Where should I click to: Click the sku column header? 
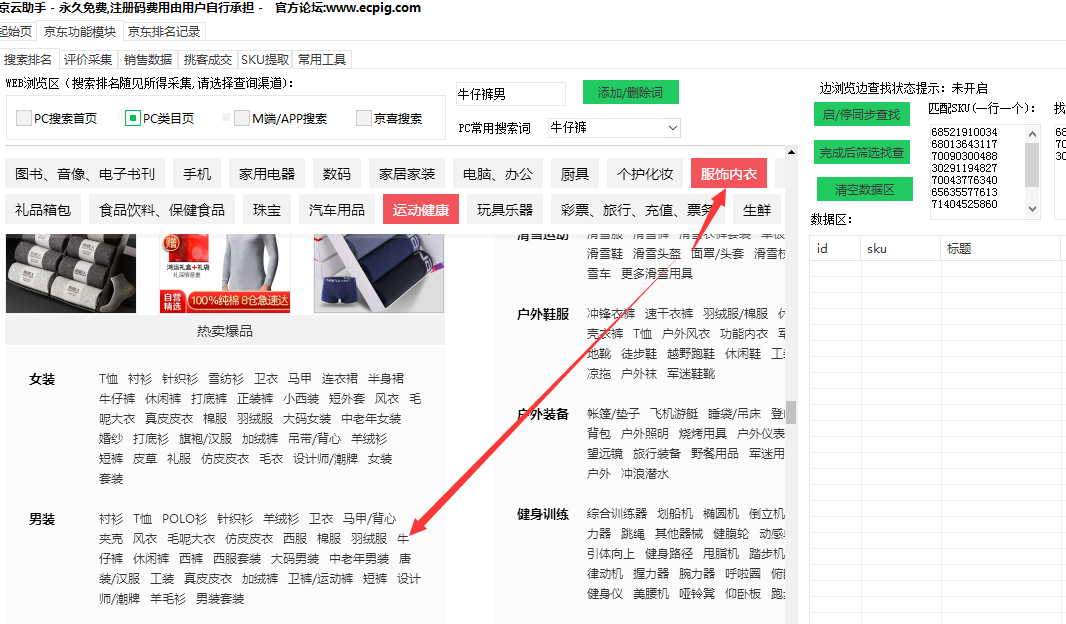coord(900,249)
